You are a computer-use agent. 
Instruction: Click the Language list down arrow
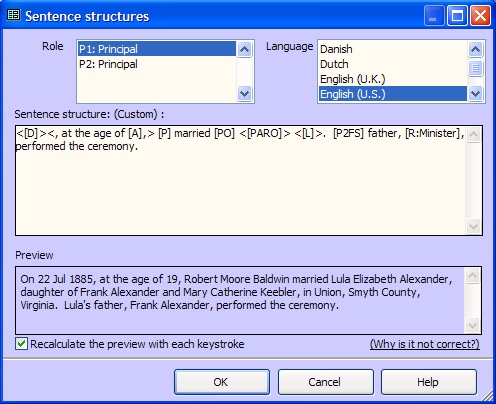pyautogui.click(x=475, y=94)
